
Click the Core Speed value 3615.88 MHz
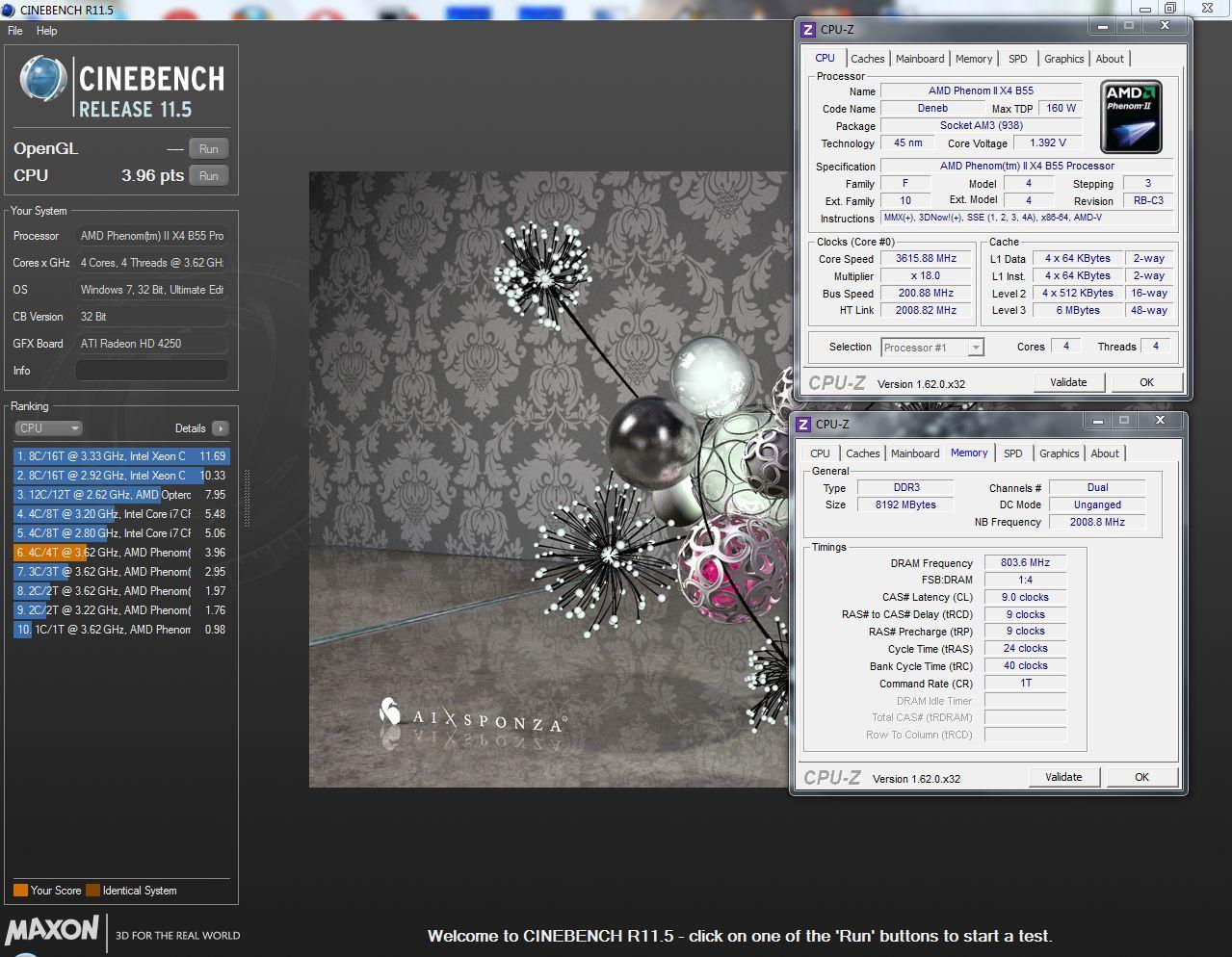[x=927, y=258]
